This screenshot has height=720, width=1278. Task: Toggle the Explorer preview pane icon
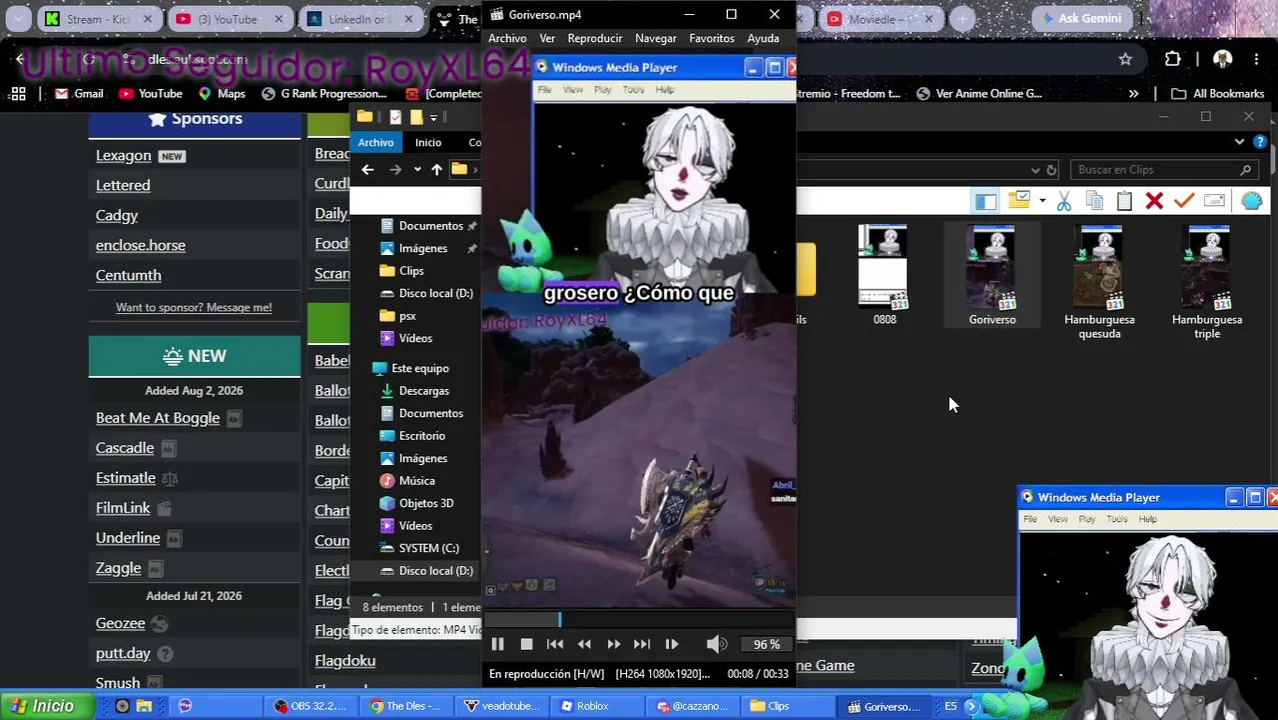pyautogui.click(x=986, y=201)
